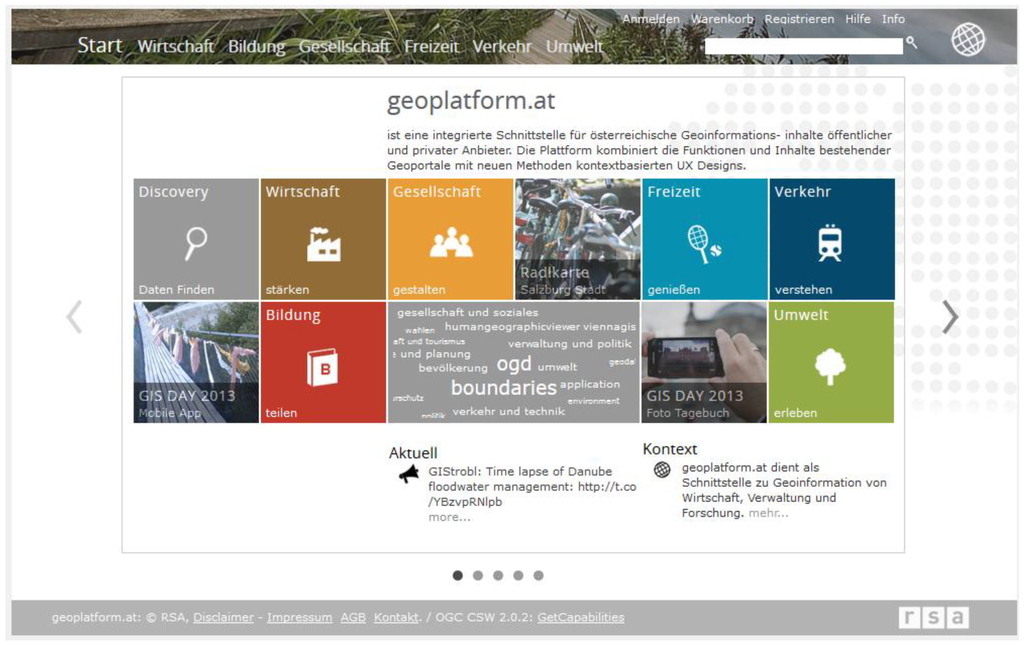The width and height of the screenshot is (1024, 645).
Task: Click the Anmelden link
Action: tap(650, 19)
